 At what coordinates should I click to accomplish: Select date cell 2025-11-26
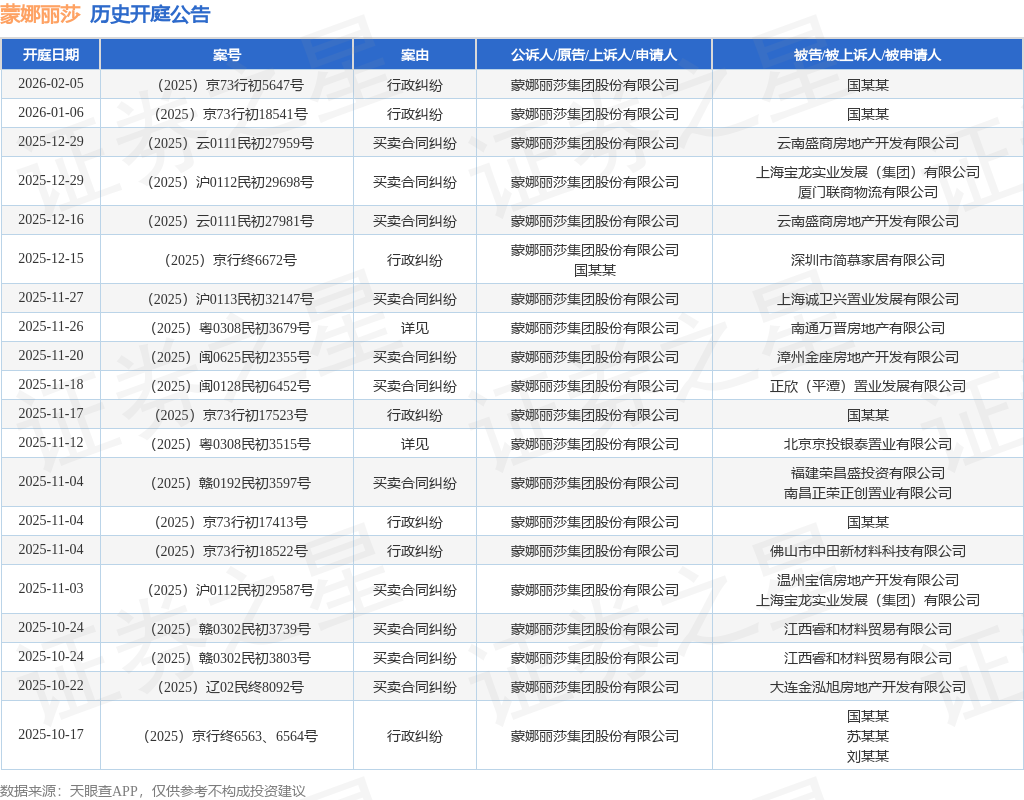[51, 327]
